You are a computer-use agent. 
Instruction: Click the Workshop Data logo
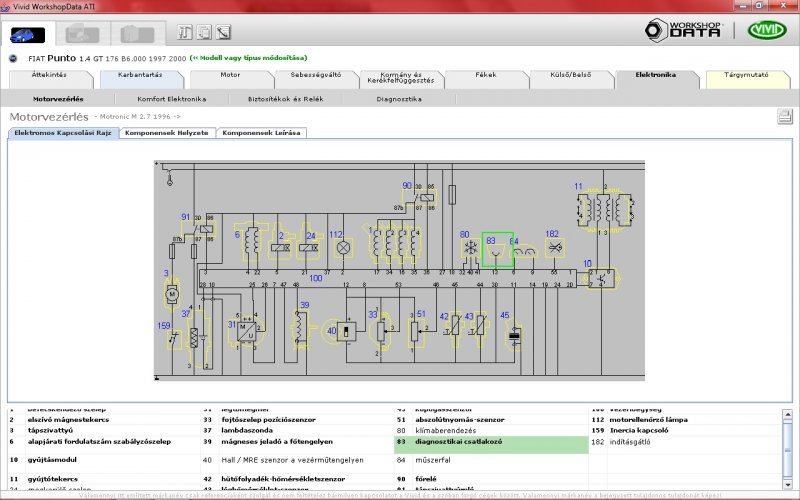[x=684, y=30]
